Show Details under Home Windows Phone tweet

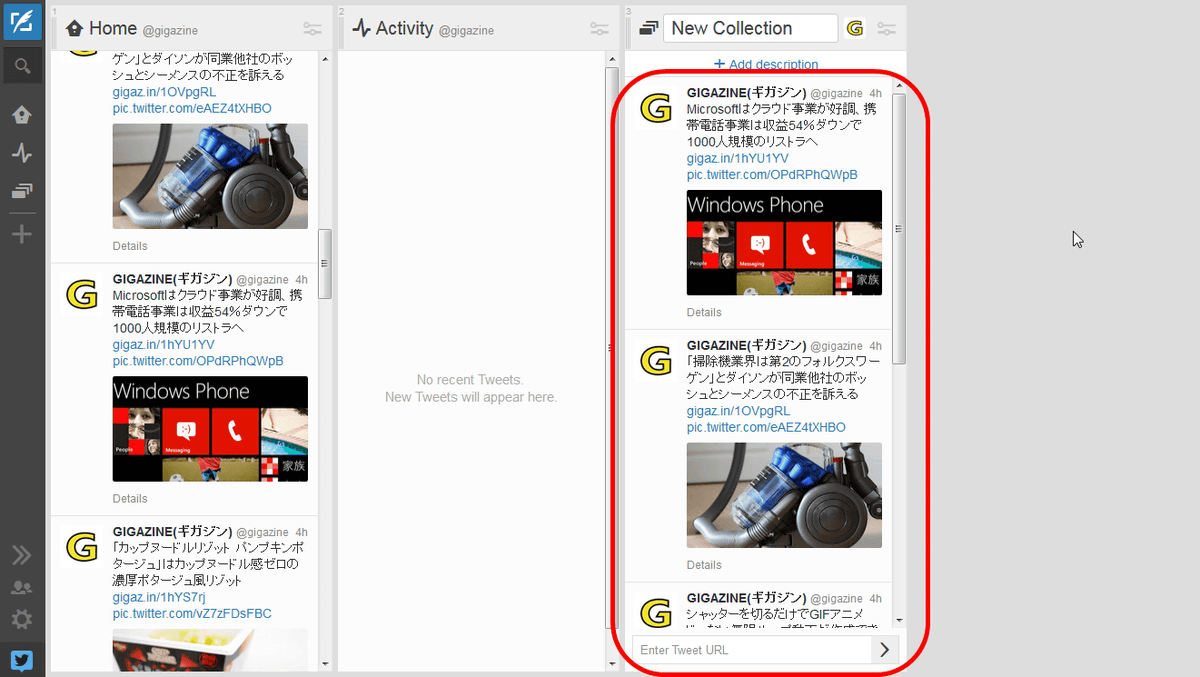click(130, 498)
